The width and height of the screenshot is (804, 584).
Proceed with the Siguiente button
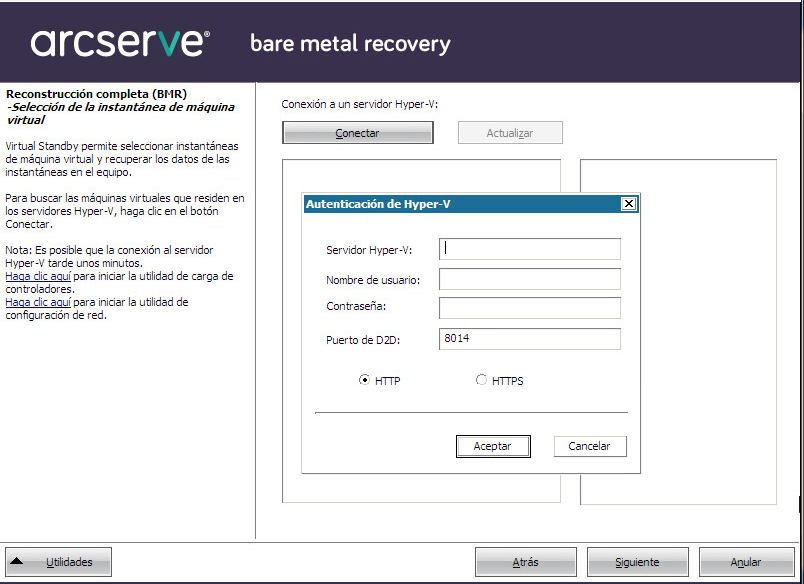(637, 562)
